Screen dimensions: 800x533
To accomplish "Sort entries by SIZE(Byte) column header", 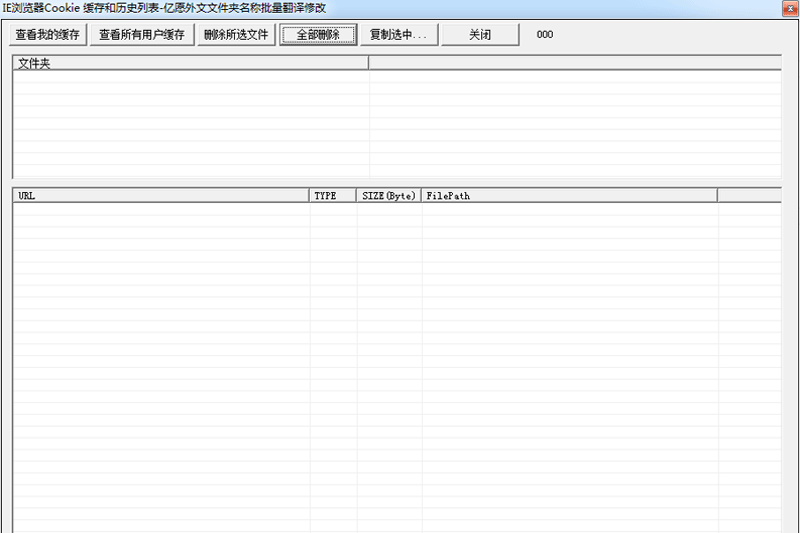I will 389,196.
